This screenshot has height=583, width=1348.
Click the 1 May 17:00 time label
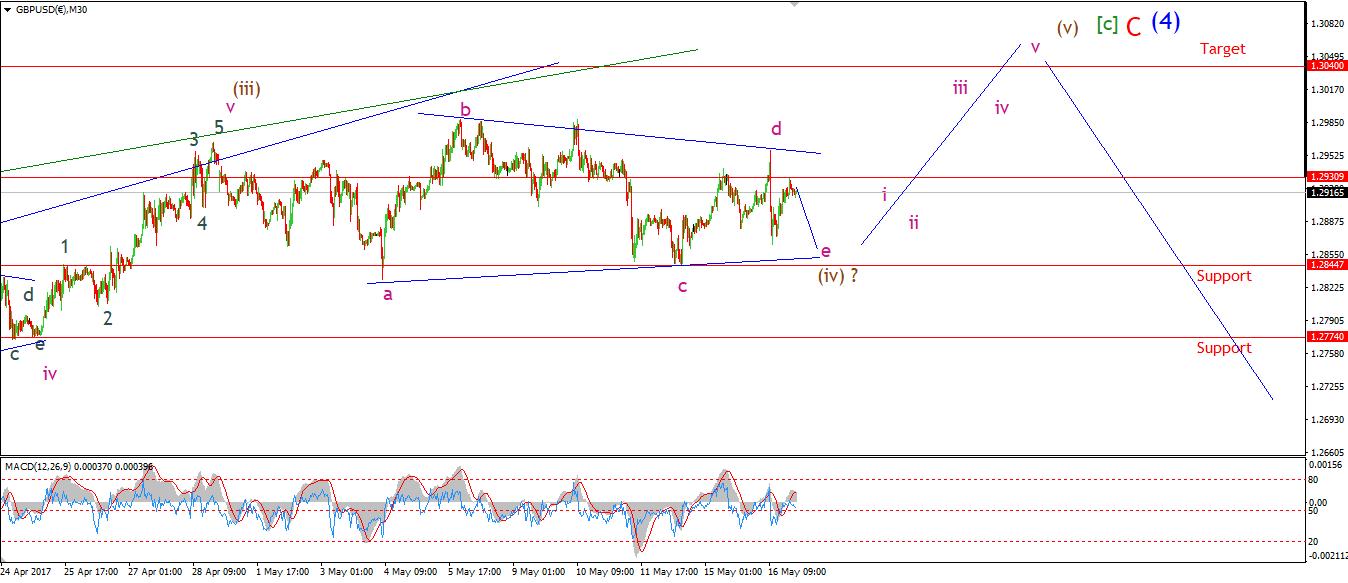284,573
